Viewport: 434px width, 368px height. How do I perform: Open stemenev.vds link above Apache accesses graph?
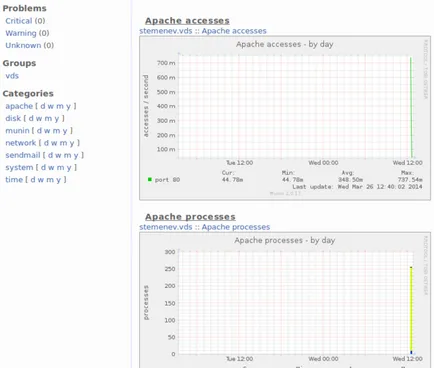pos(166,31)
